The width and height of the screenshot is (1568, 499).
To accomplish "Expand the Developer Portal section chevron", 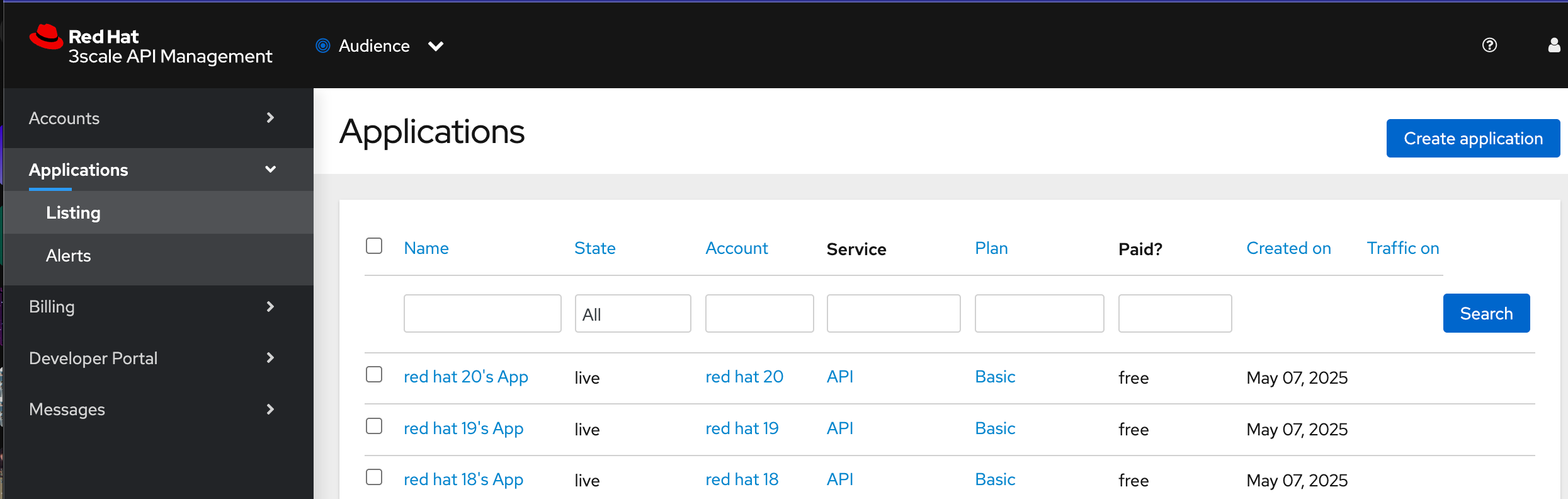I will [x=270, y=358].
